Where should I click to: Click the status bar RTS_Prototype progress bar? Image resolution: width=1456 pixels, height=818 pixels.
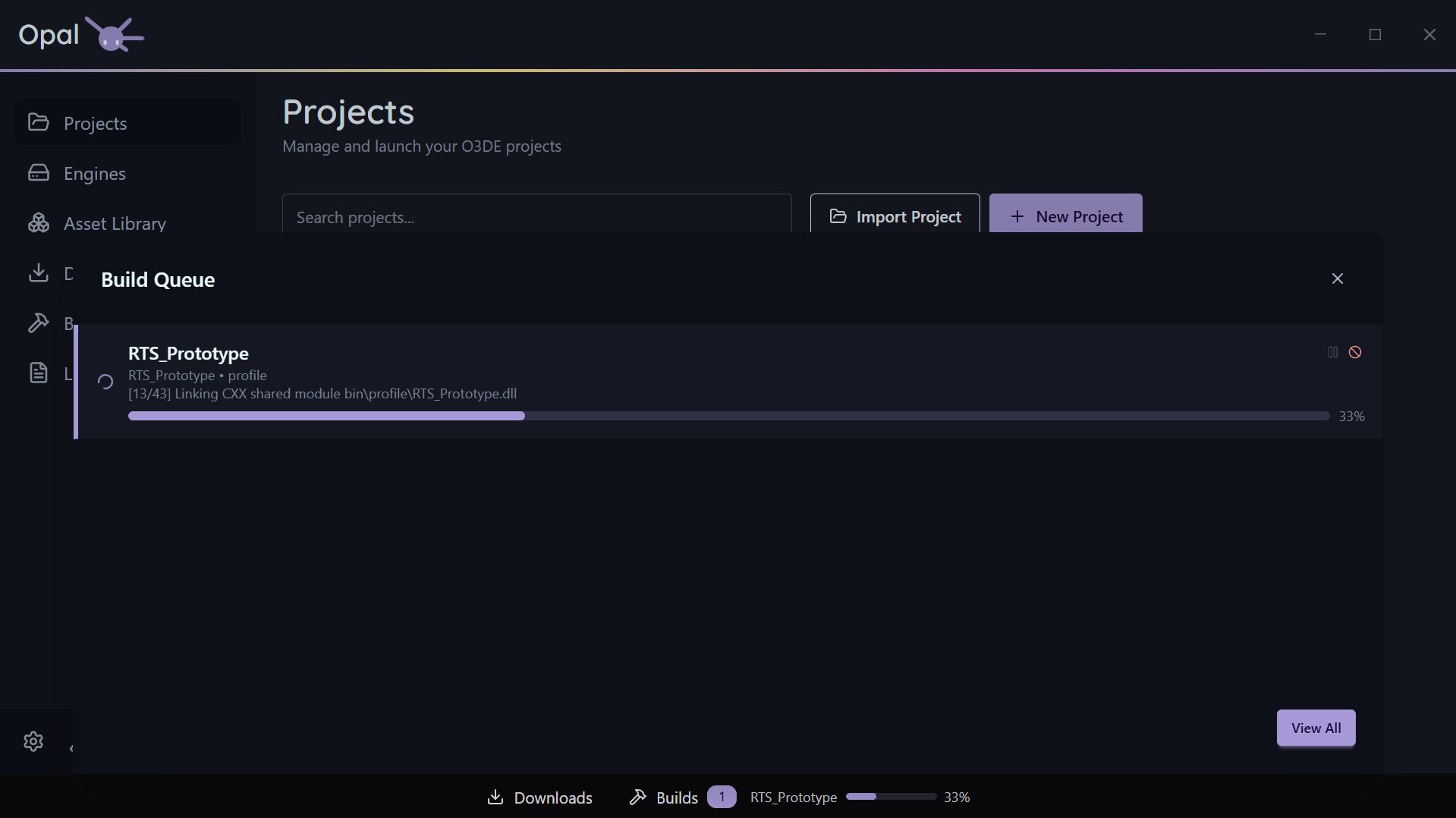891,797
